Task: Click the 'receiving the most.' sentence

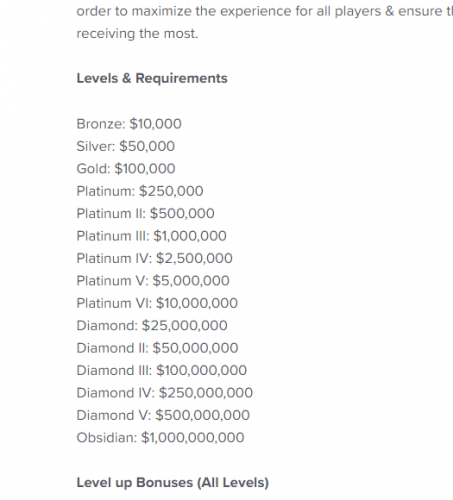Action: (137, 34)
